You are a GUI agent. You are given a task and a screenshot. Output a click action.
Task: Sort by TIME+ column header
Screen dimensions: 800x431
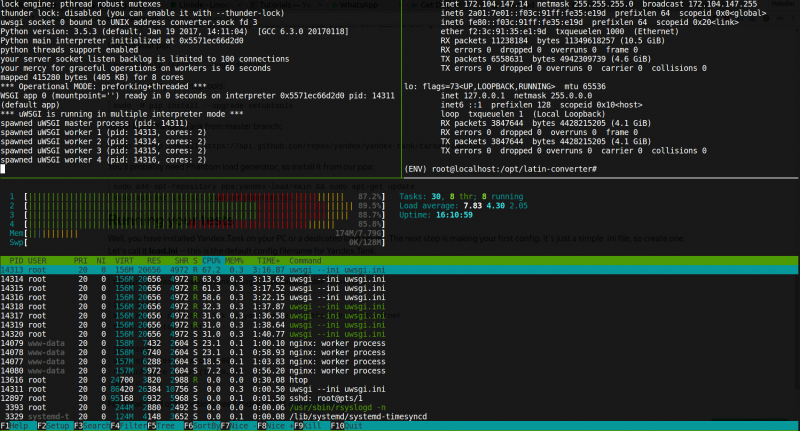pos(270,261)
